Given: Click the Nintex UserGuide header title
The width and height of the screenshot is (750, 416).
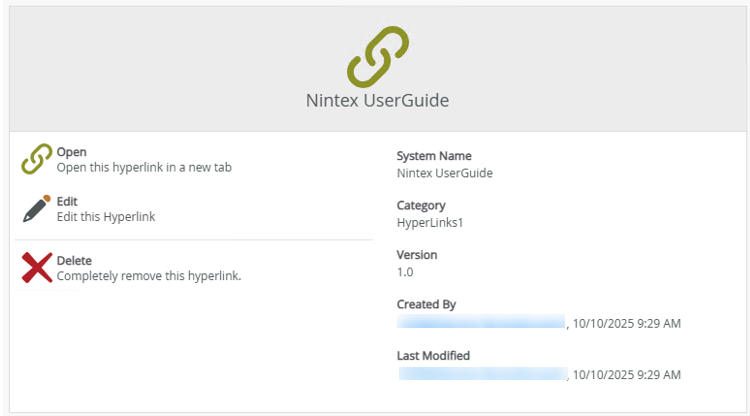Looking at the screenshot, I should point(378,101).
